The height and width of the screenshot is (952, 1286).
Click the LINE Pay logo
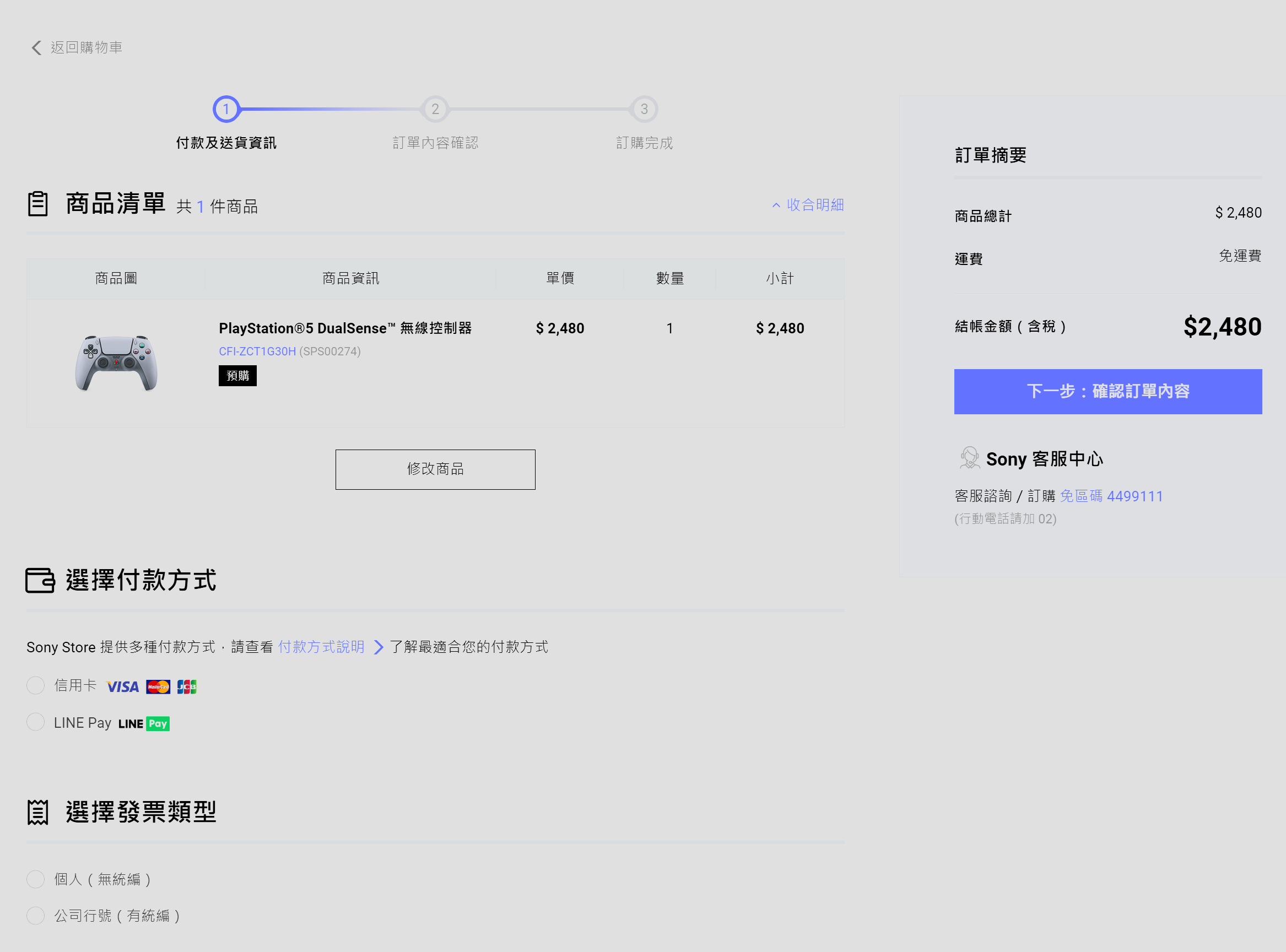coord(144,724)
